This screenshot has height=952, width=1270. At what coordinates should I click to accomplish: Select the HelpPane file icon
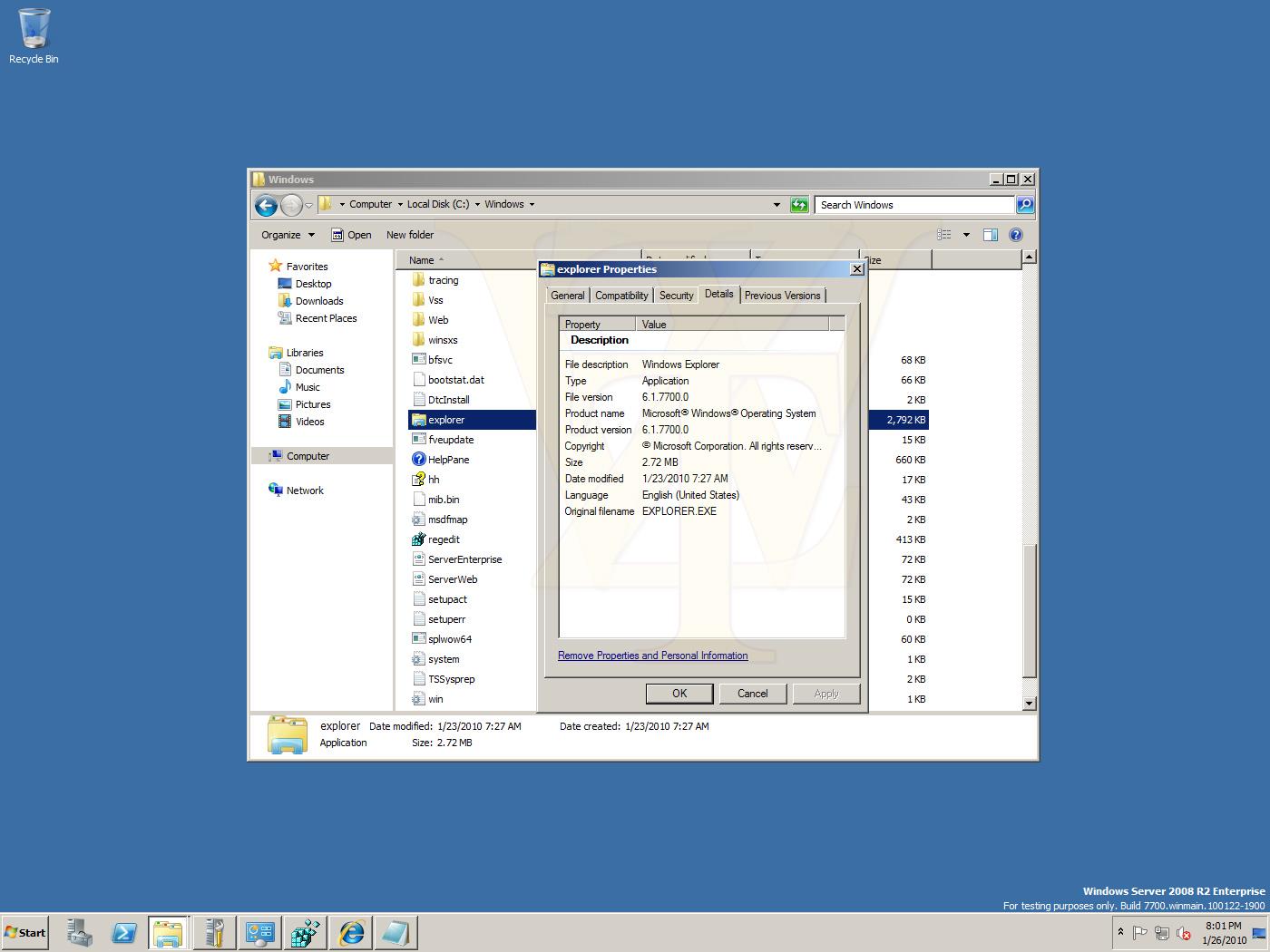pyautogui.click(x=418, y=460)
